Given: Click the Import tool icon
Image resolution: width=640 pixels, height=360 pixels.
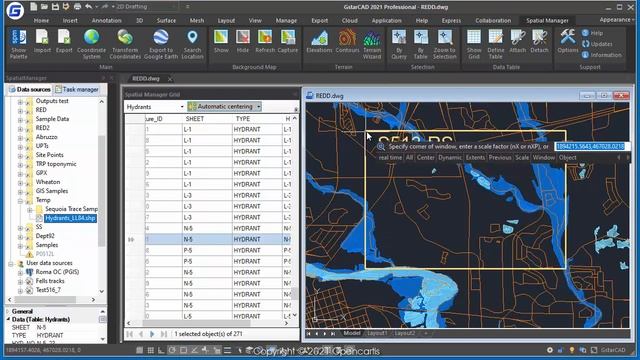Looking at the screenshot, I should [42, 41].
